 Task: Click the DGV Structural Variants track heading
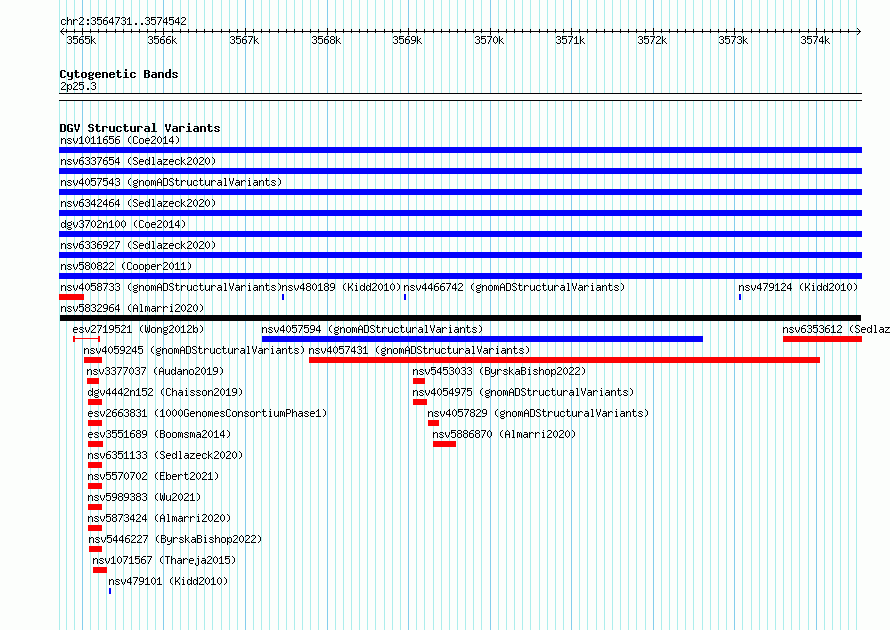click(140, 128)
